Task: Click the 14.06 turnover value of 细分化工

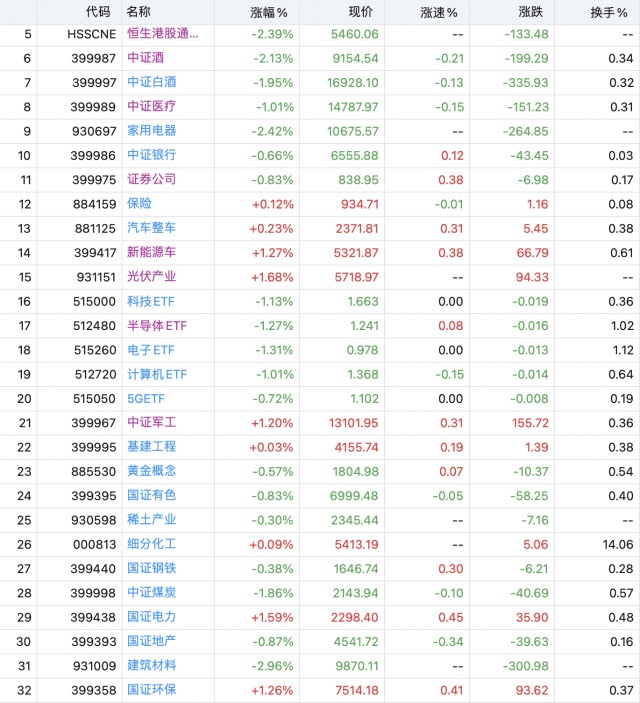Action: [618, 544]
